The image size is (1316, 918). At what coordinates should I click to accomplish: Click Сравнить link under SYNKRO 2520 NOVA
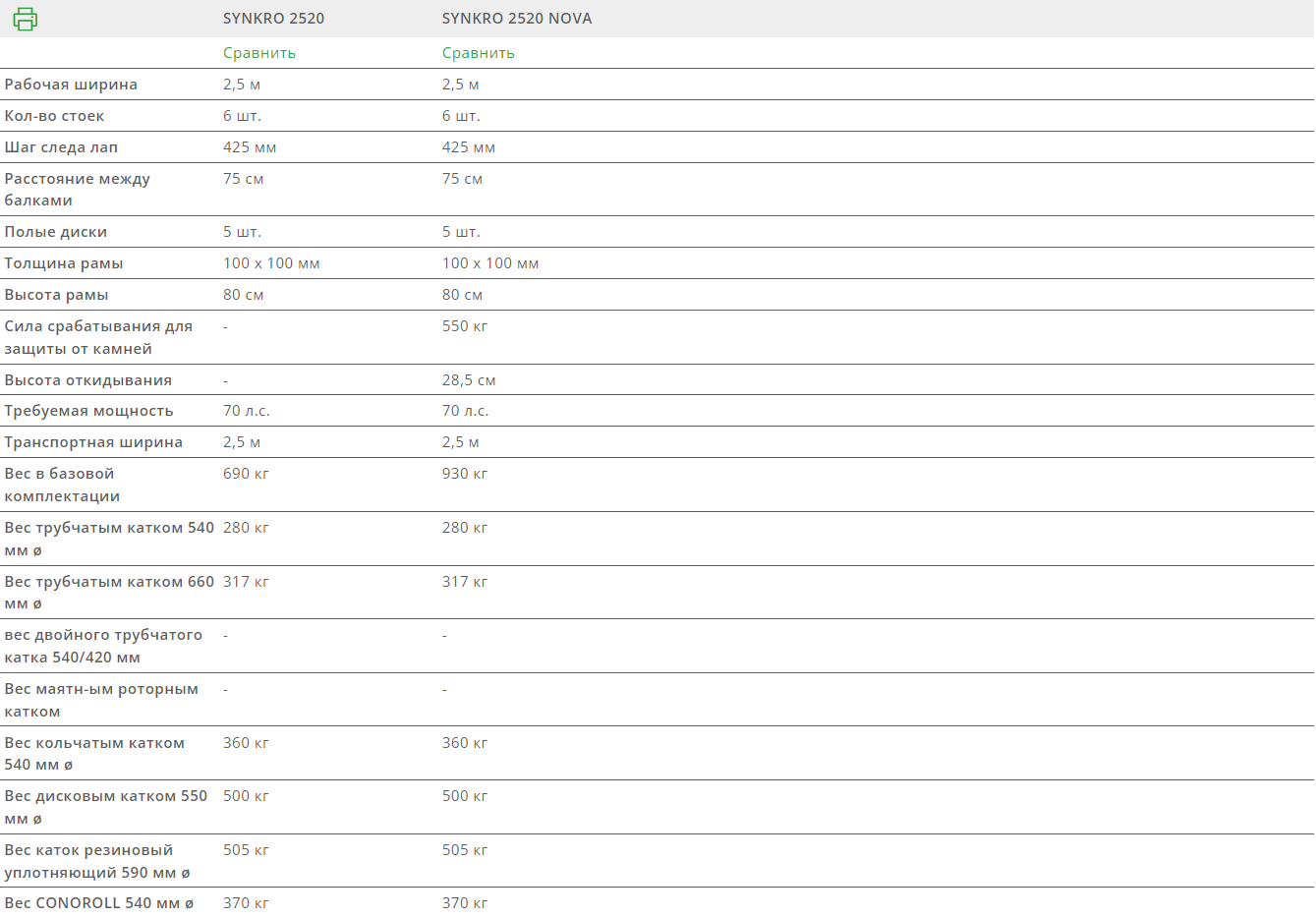pos(479,53)
